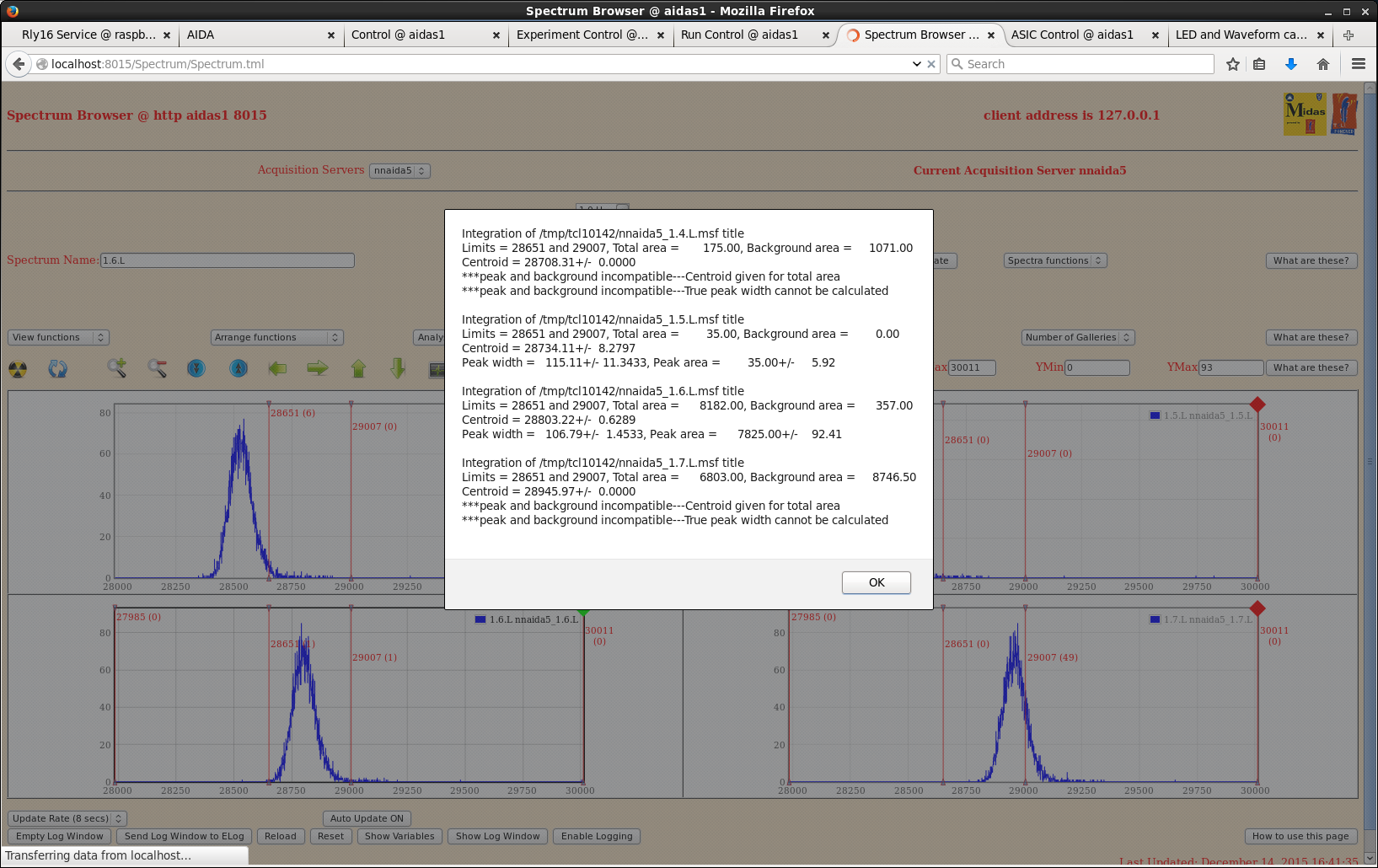Screen dimensions: 1378x868
Task: Toggle Enable Logging
Action: [x=597, y=836]
